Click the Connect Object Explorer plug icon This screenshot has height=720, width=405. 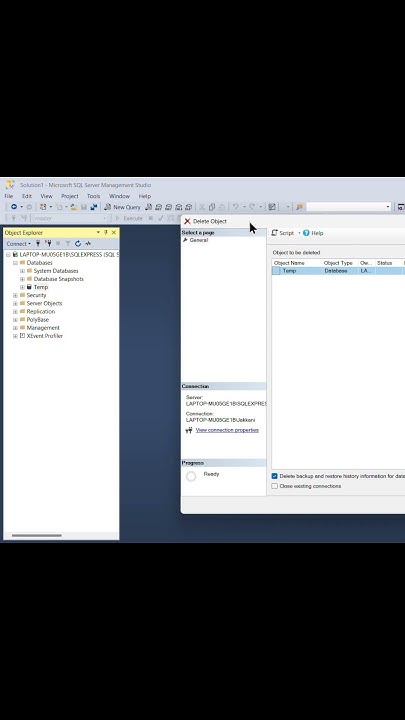(38, 244)
